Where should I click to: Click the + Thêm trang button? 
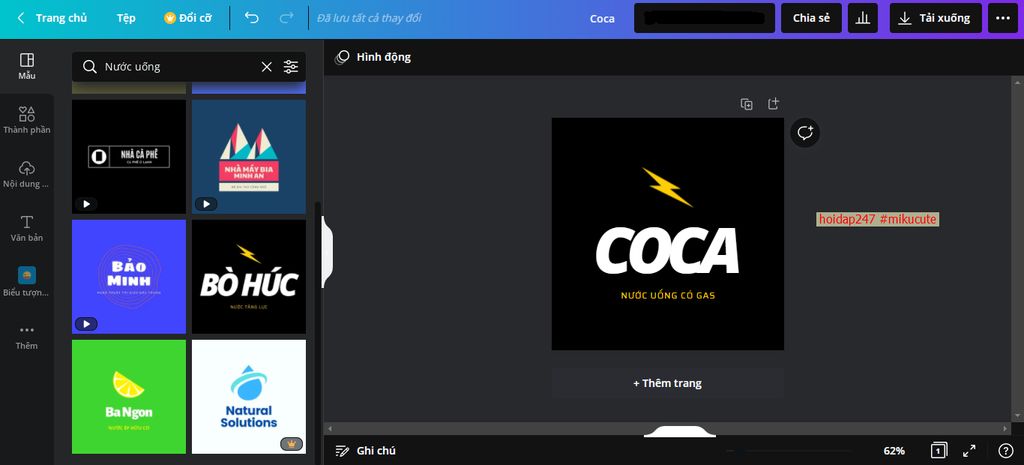click(667, 383)
